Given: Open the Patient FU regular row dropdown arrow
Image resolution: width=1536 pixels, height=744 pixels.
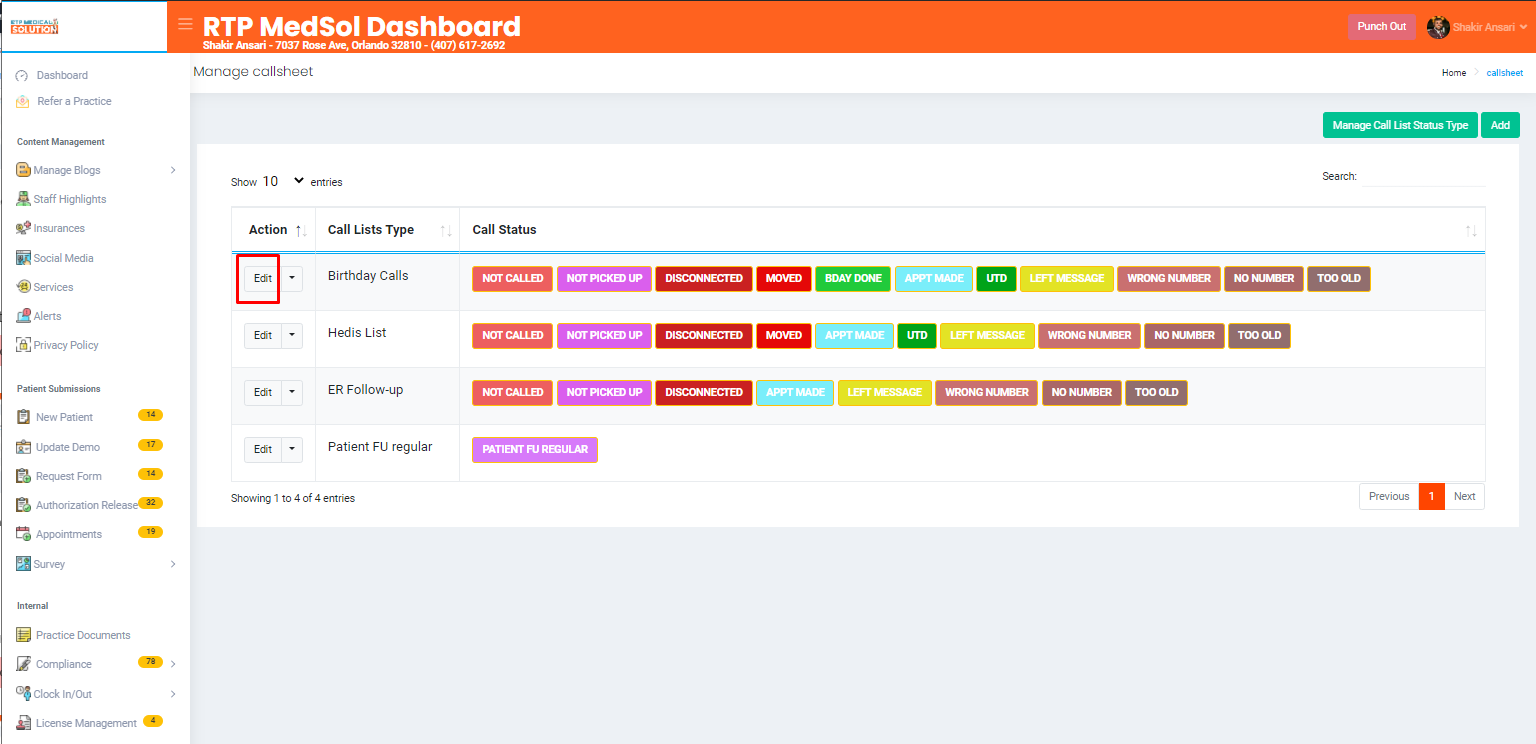Looking at the screenshot, I should tap(292, 450).
